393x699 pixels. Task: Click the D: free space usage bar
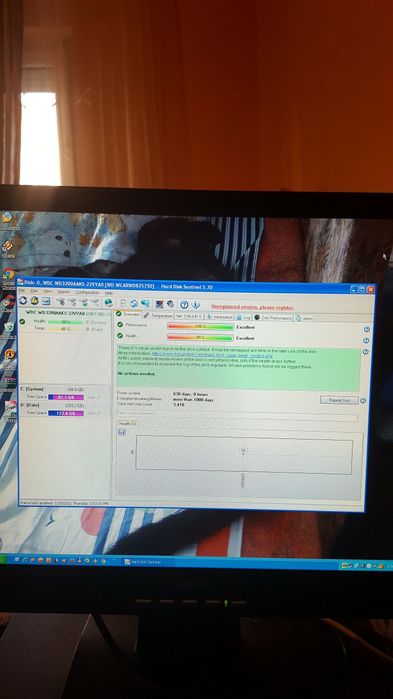pos(66,413)
